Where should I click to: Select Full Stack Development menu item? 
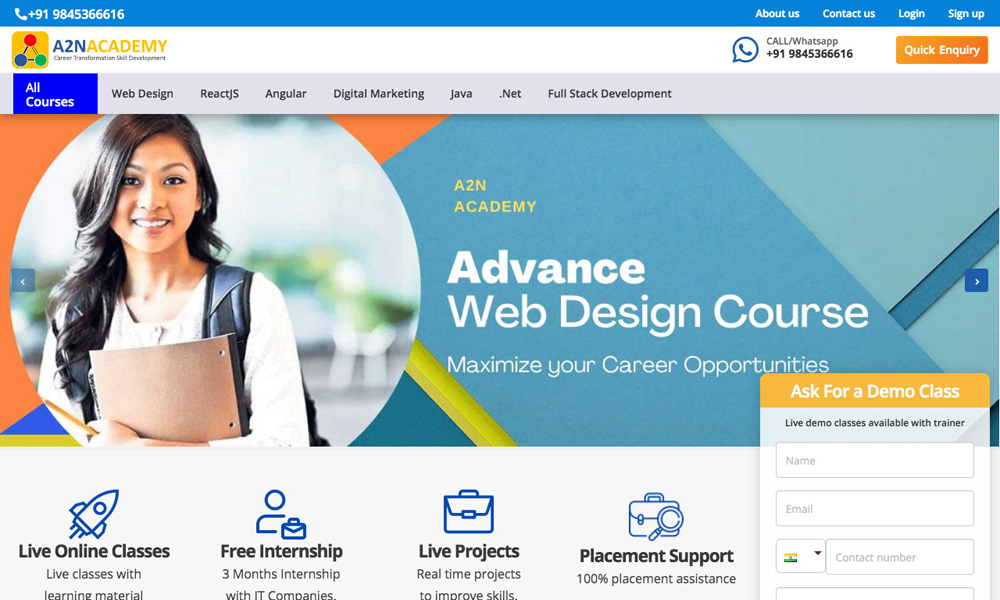tap(609, 94)
